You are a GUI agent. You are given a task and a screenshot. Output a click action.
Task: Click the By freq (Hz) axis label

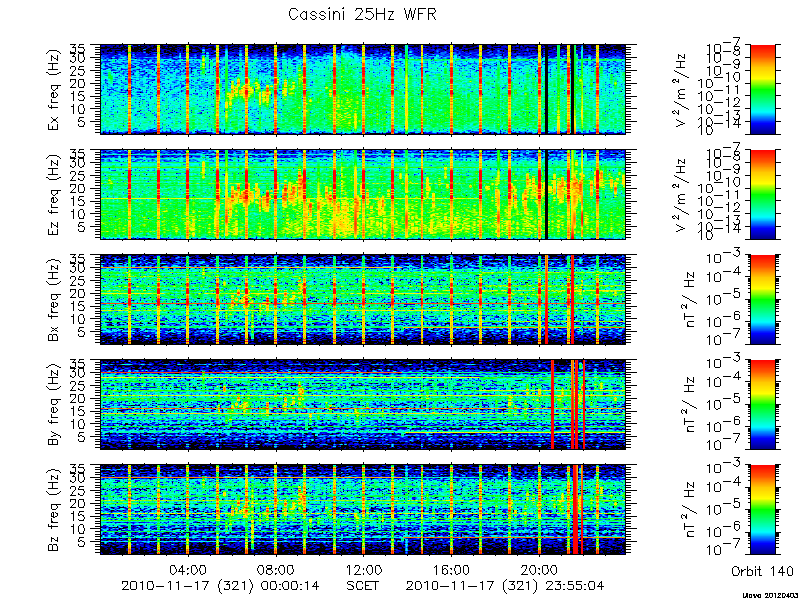tap(55, 405)
